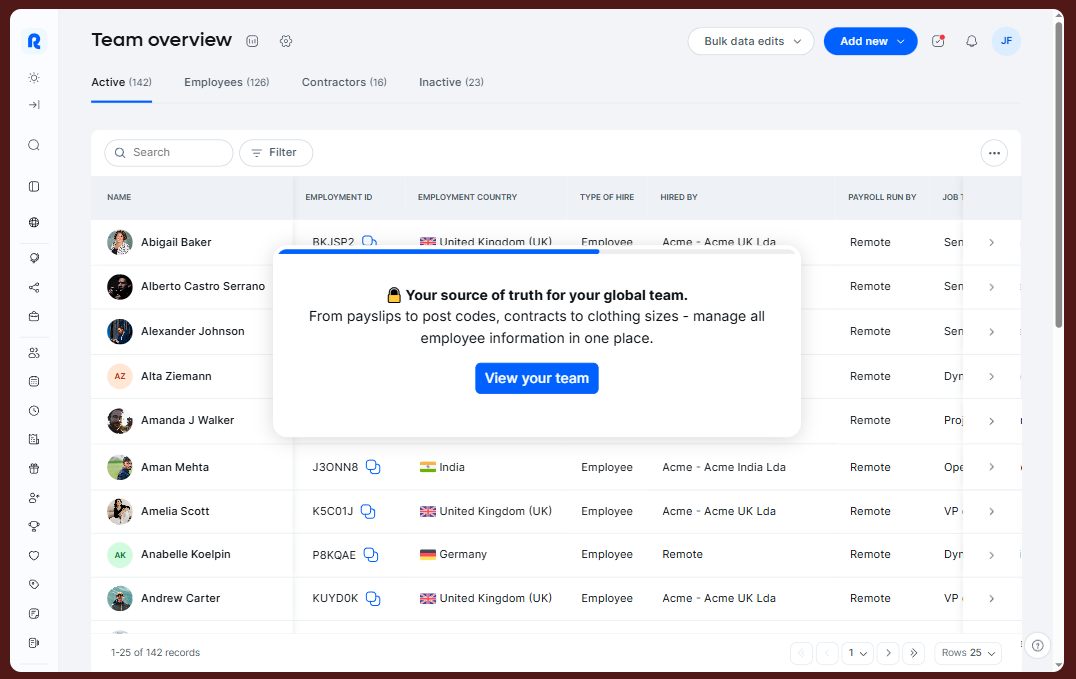Click the Filter button
The width and height of the screenshot is (1076, 679).
pos(275,153)
